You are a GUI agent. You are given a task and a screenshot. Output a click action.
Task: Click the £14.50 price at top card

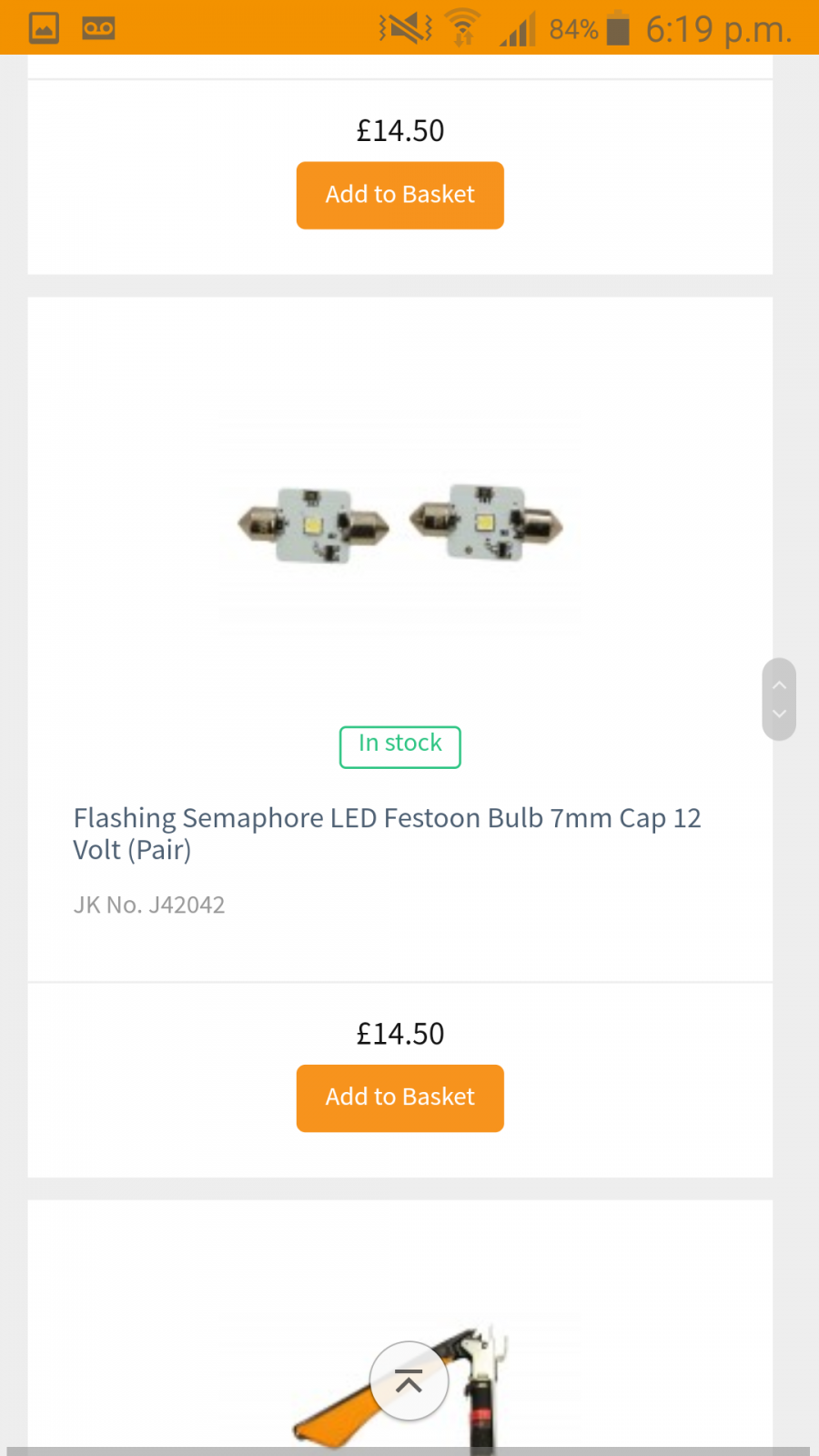coord(399,131)
